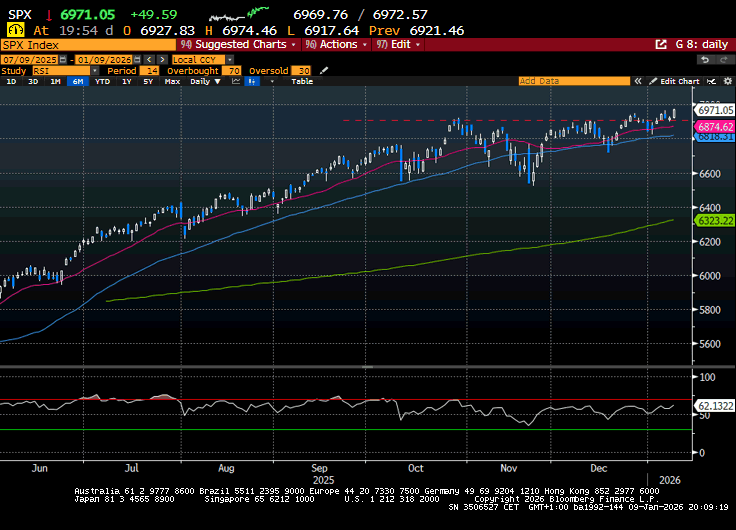Open the Actions menu
The width and height of the screenshot is (736, 530).
(x=336, y=45)
